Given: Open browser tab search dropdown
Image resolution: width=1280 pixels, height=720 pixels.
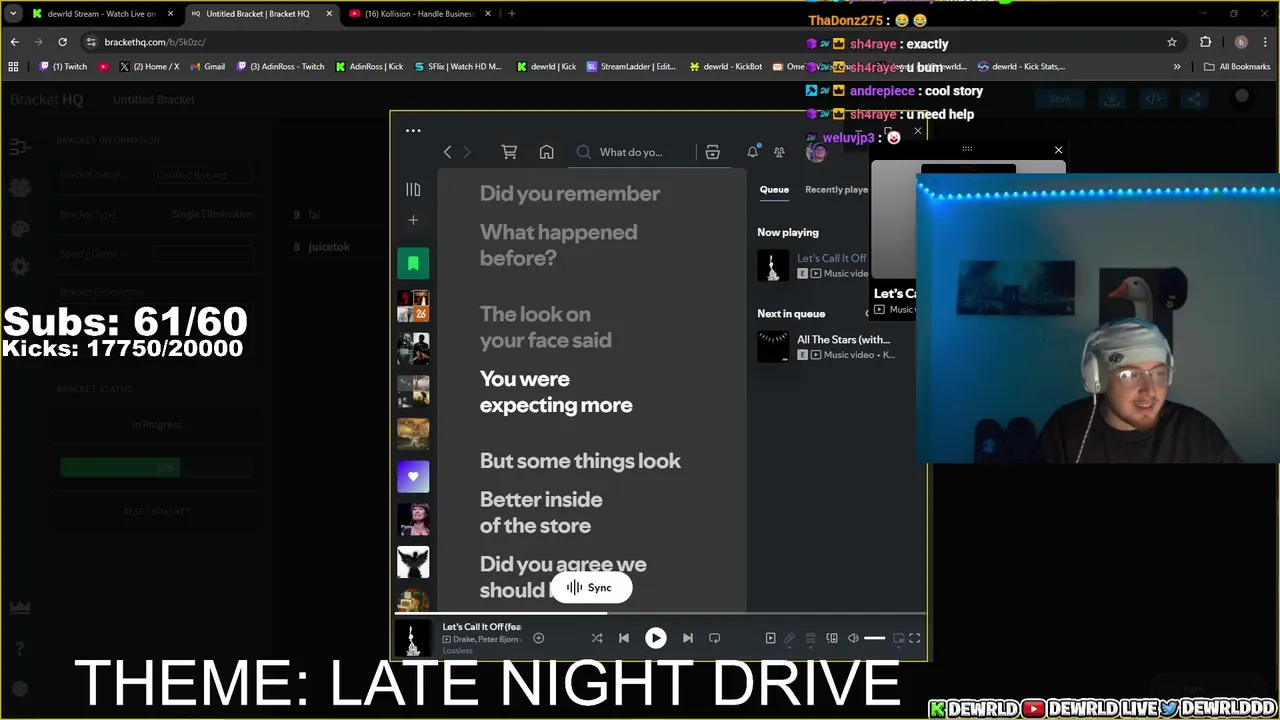Looking at the screenshot, I should click(12, 14).
